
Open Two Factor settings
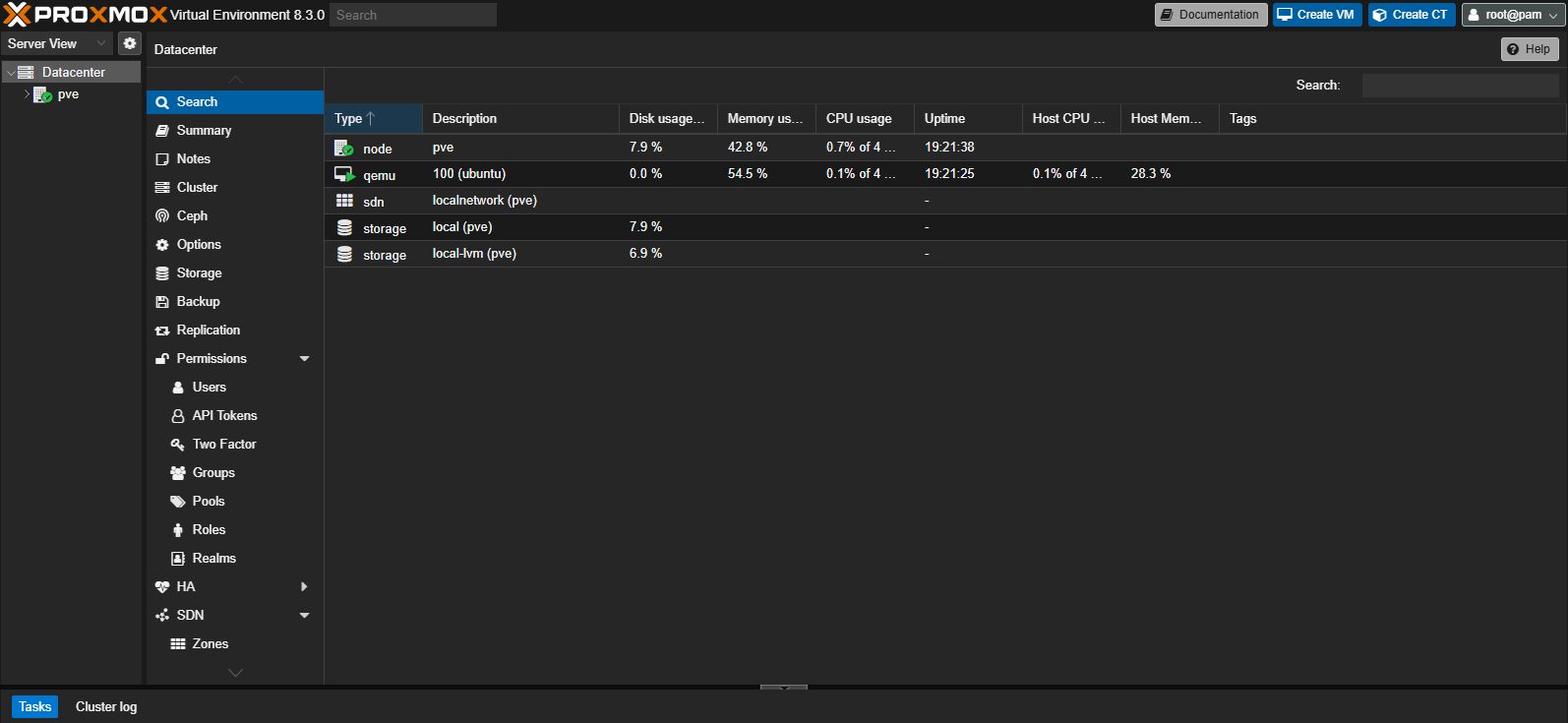(235, 444)
